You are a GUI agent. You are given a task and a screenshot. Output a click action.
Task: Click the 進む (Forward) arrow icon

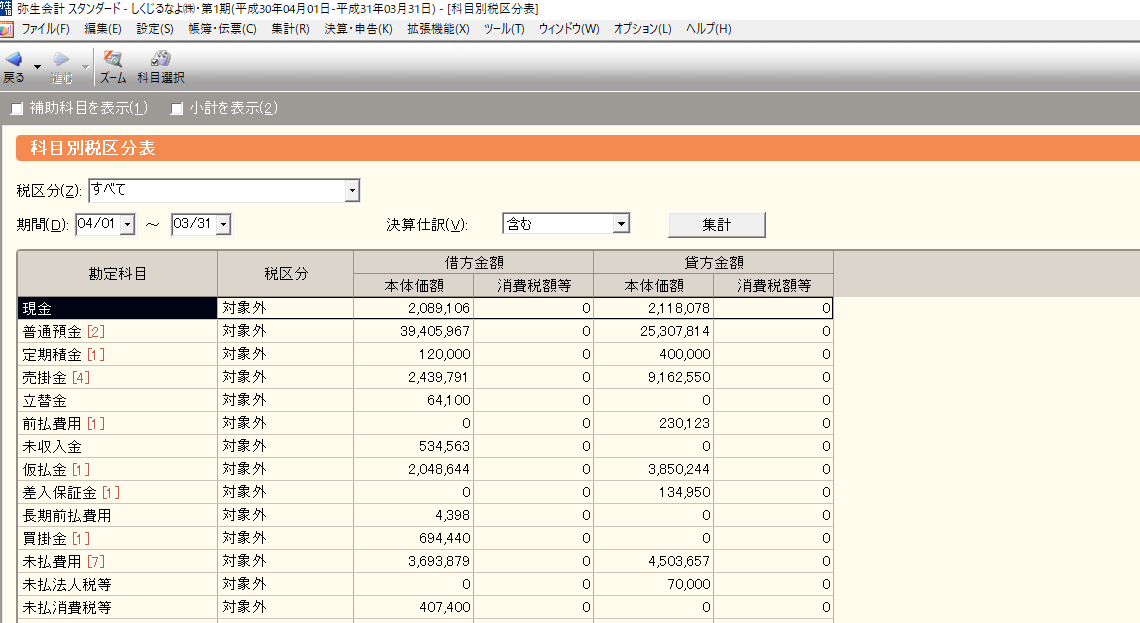61,60
